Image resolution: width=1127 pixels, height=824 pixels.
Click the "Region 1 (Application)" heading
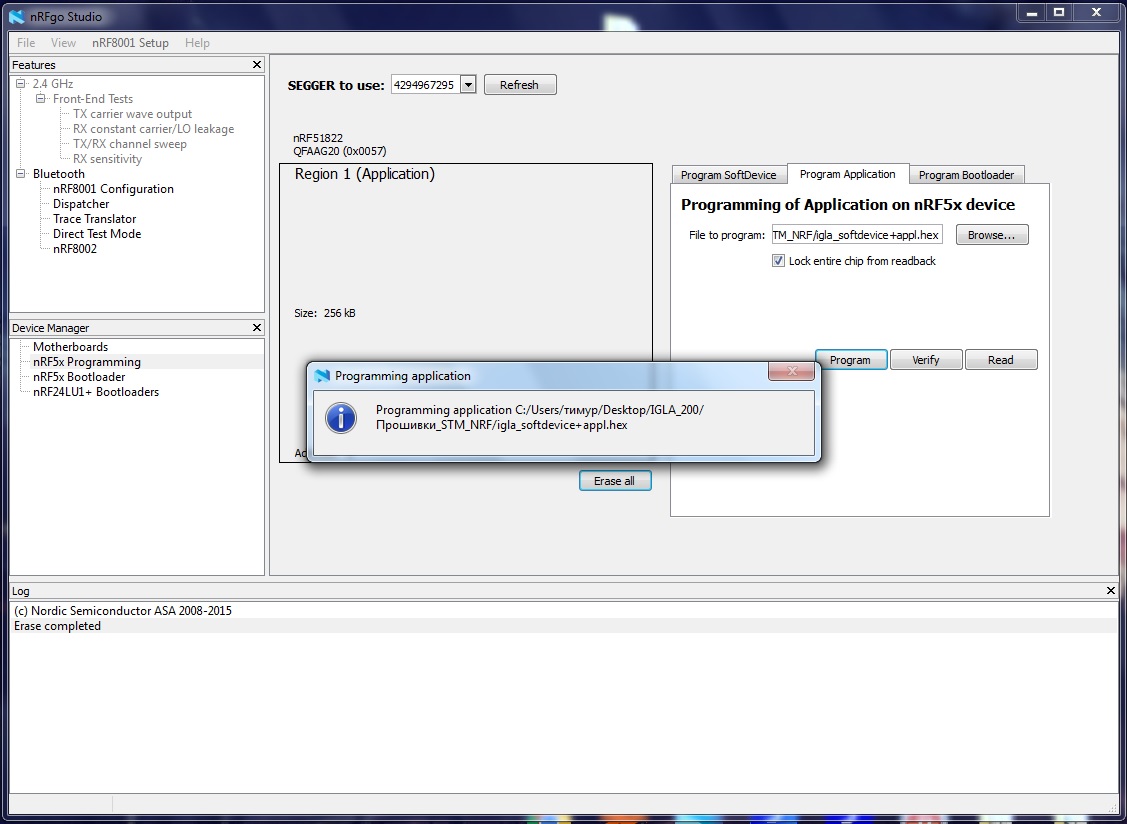coord(364,174)
